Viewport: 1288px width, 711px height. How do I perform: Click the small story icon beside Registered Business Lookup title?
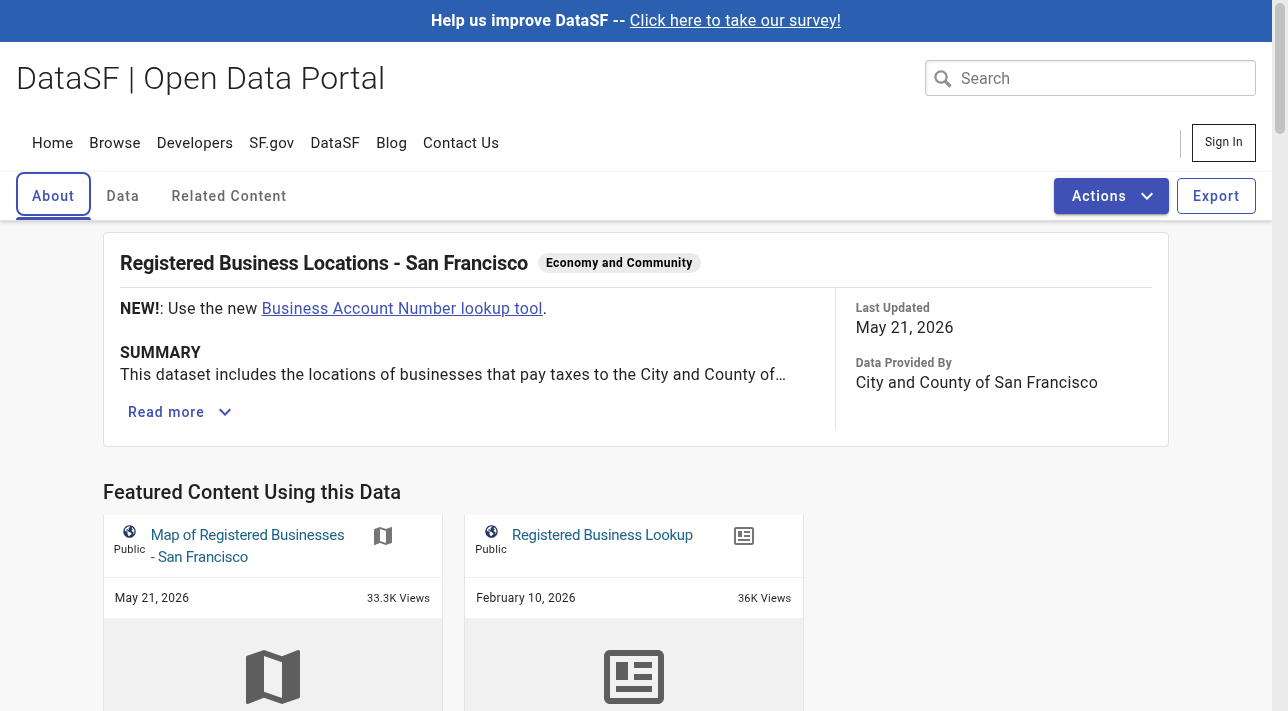click(744, 536)
